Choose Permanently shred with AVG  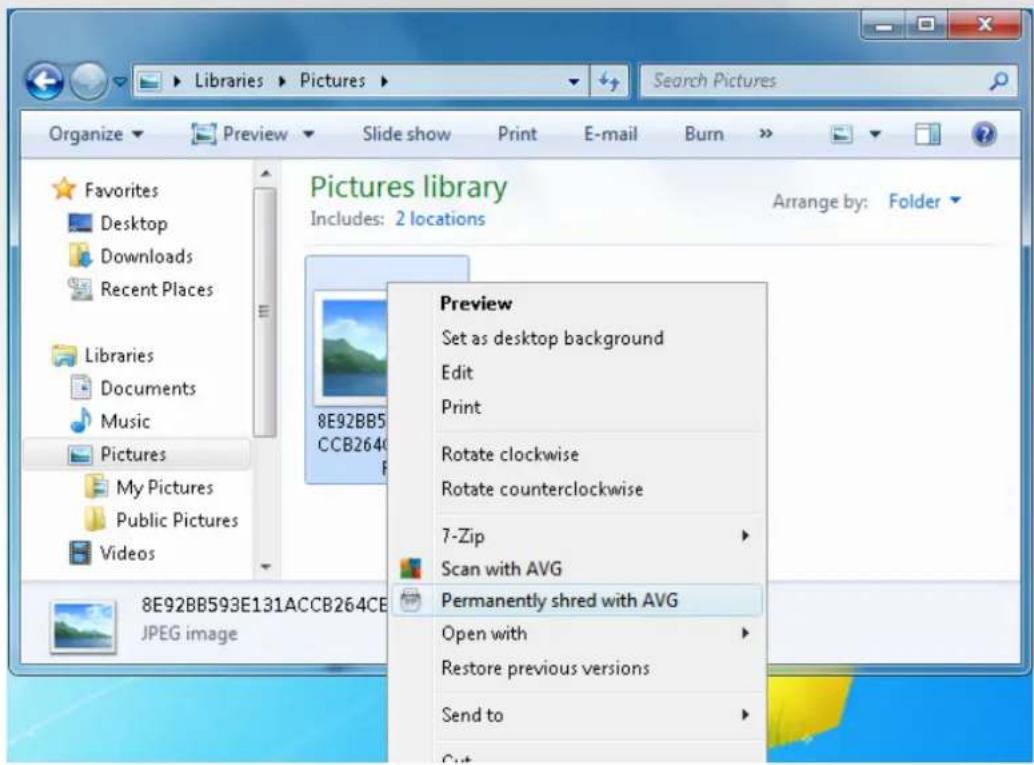pyautogui.click(x=577, y=600)
